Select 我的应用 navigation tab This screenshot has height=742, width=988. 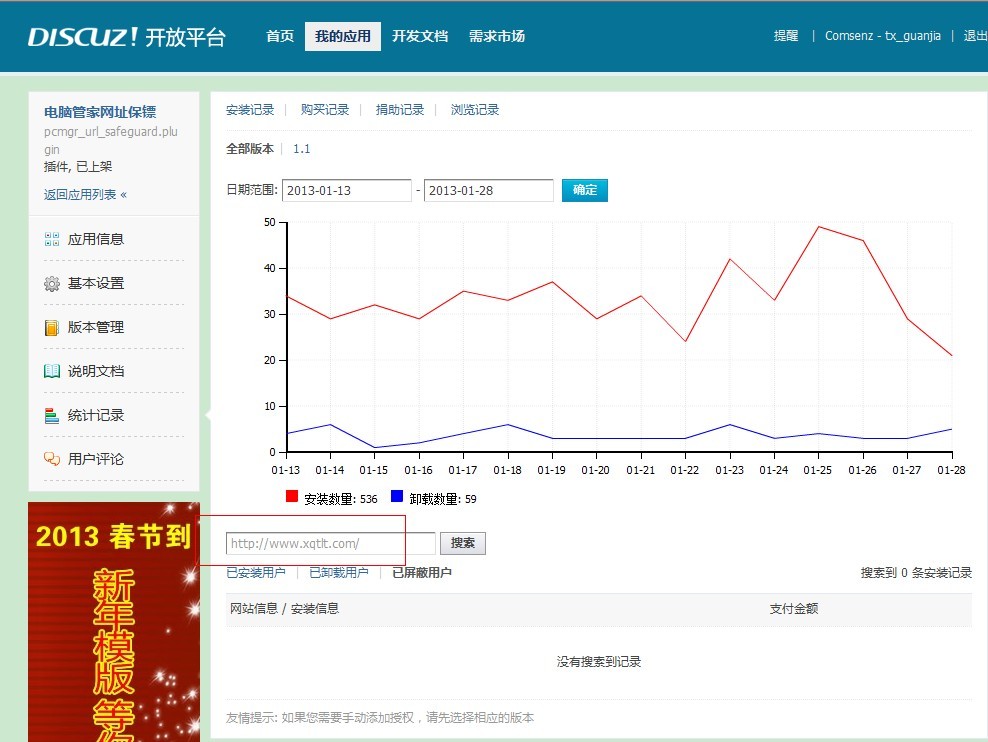tap(343, 36)
